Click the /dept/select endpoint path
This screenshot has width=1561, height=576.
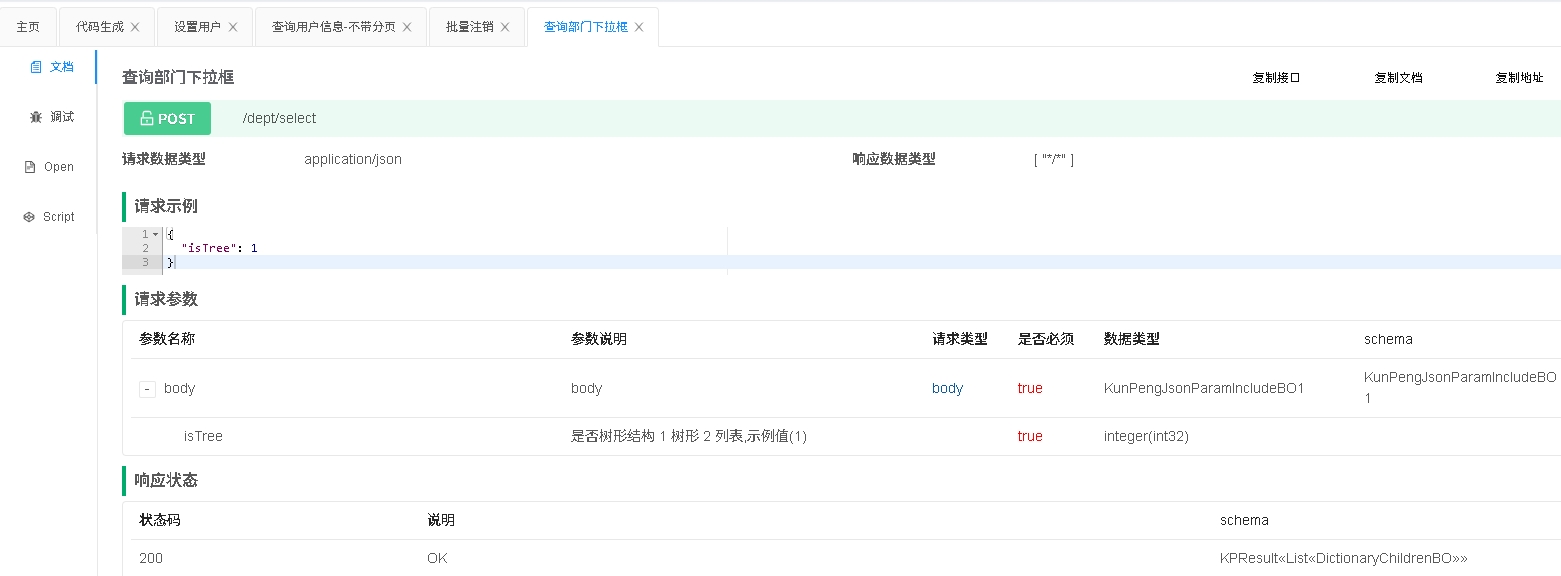pyautogui.click(x=279, y=118)
